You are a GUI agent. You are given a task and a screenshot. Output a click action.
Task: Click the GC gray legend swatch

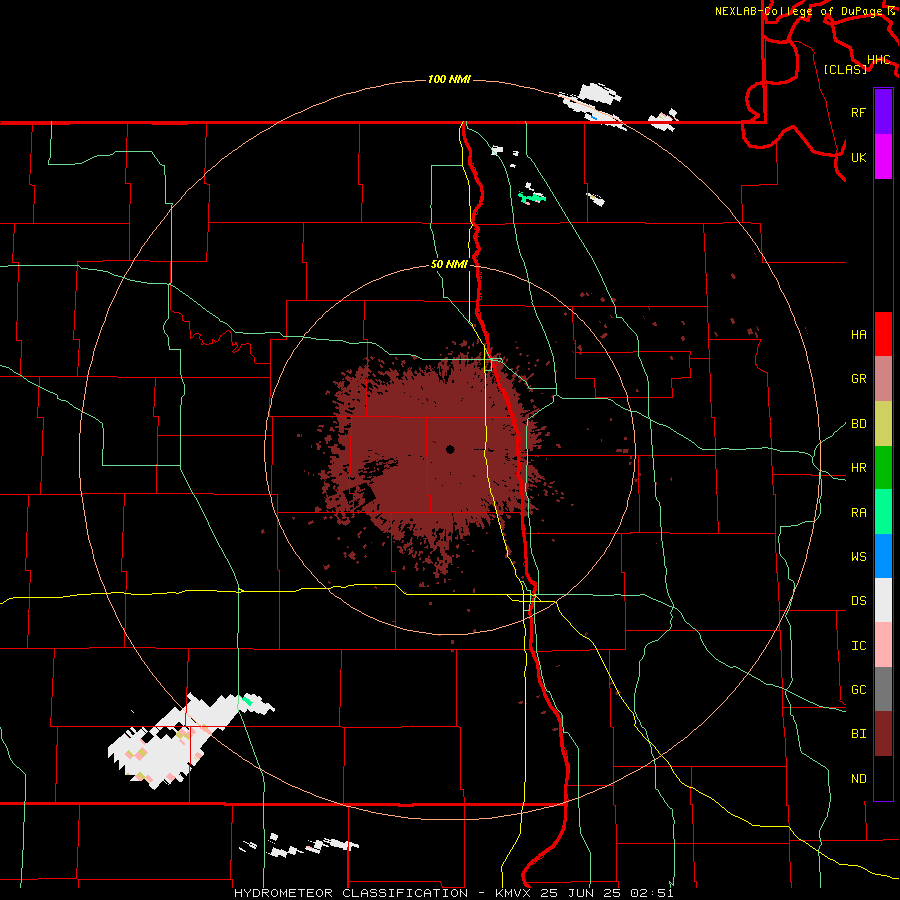pos(883,689)
